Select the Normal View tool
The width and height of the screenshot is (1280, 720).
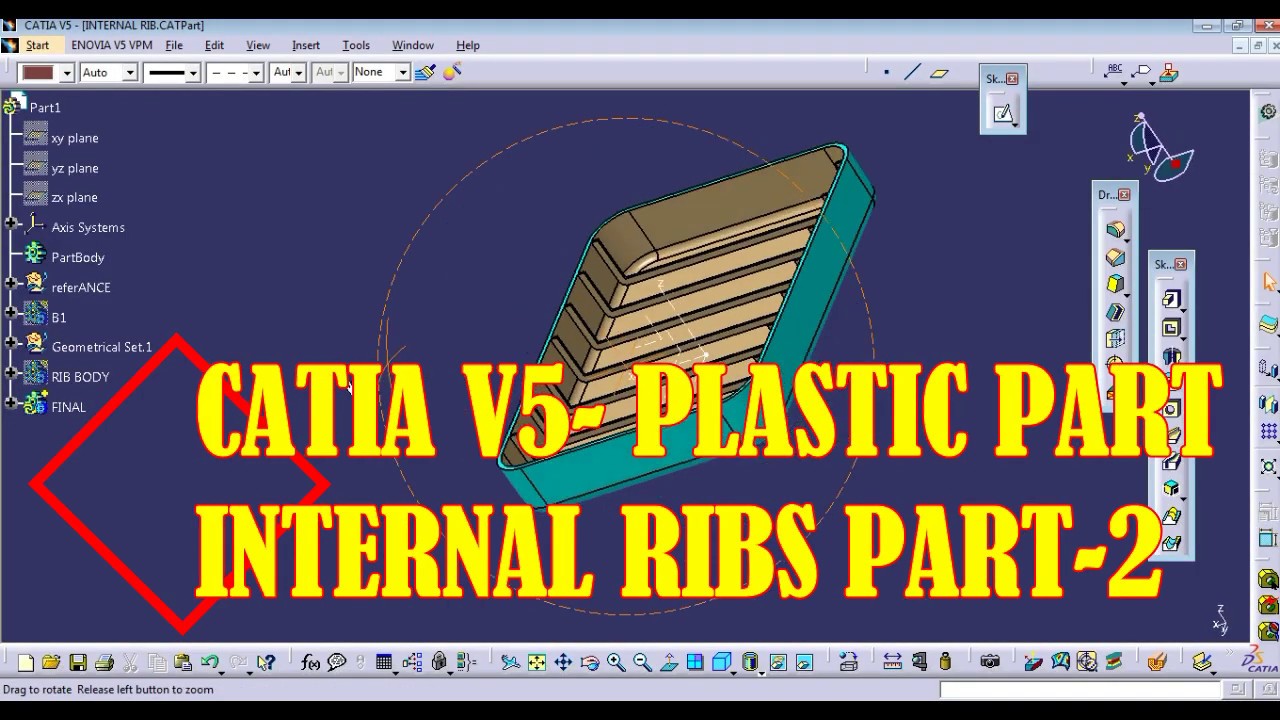click(669, 662)
